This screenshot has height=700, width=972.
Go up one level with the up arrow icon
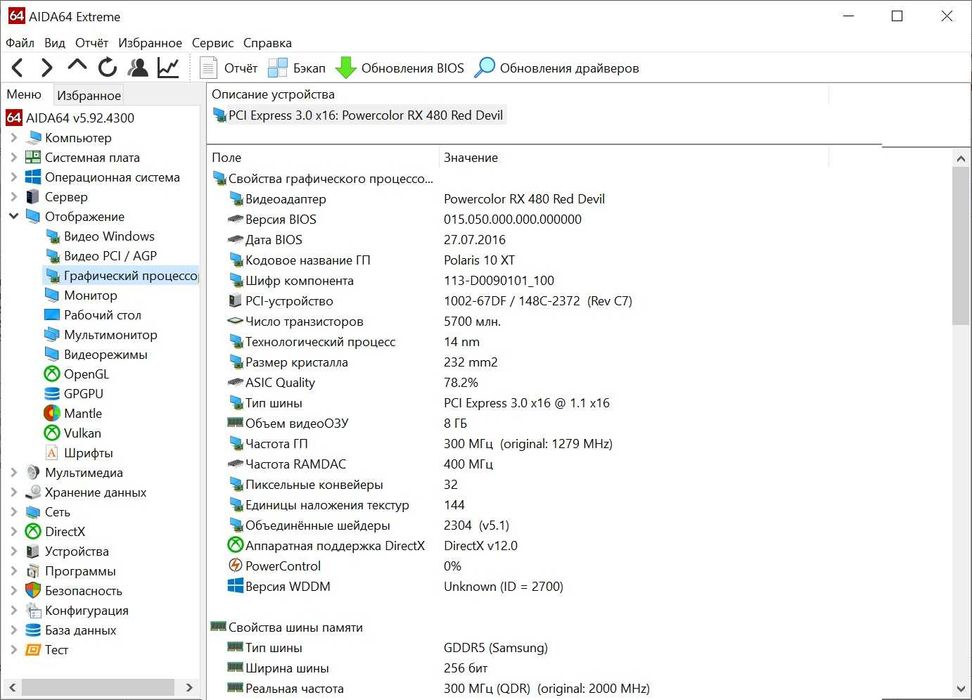[x=77, y=65]
